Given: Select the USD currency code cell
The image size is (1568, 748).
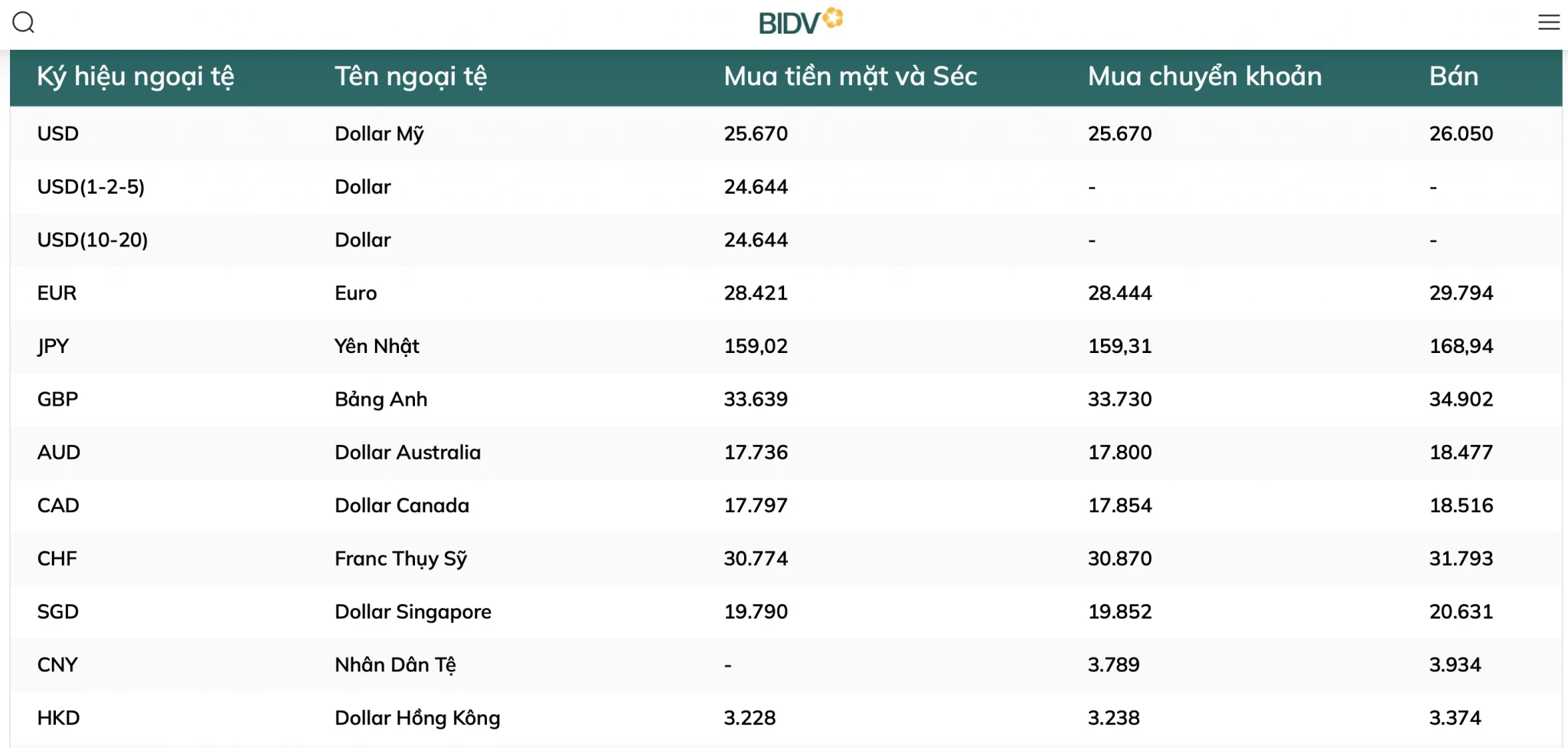Looking at the screenshot, I should coord(58,134).
